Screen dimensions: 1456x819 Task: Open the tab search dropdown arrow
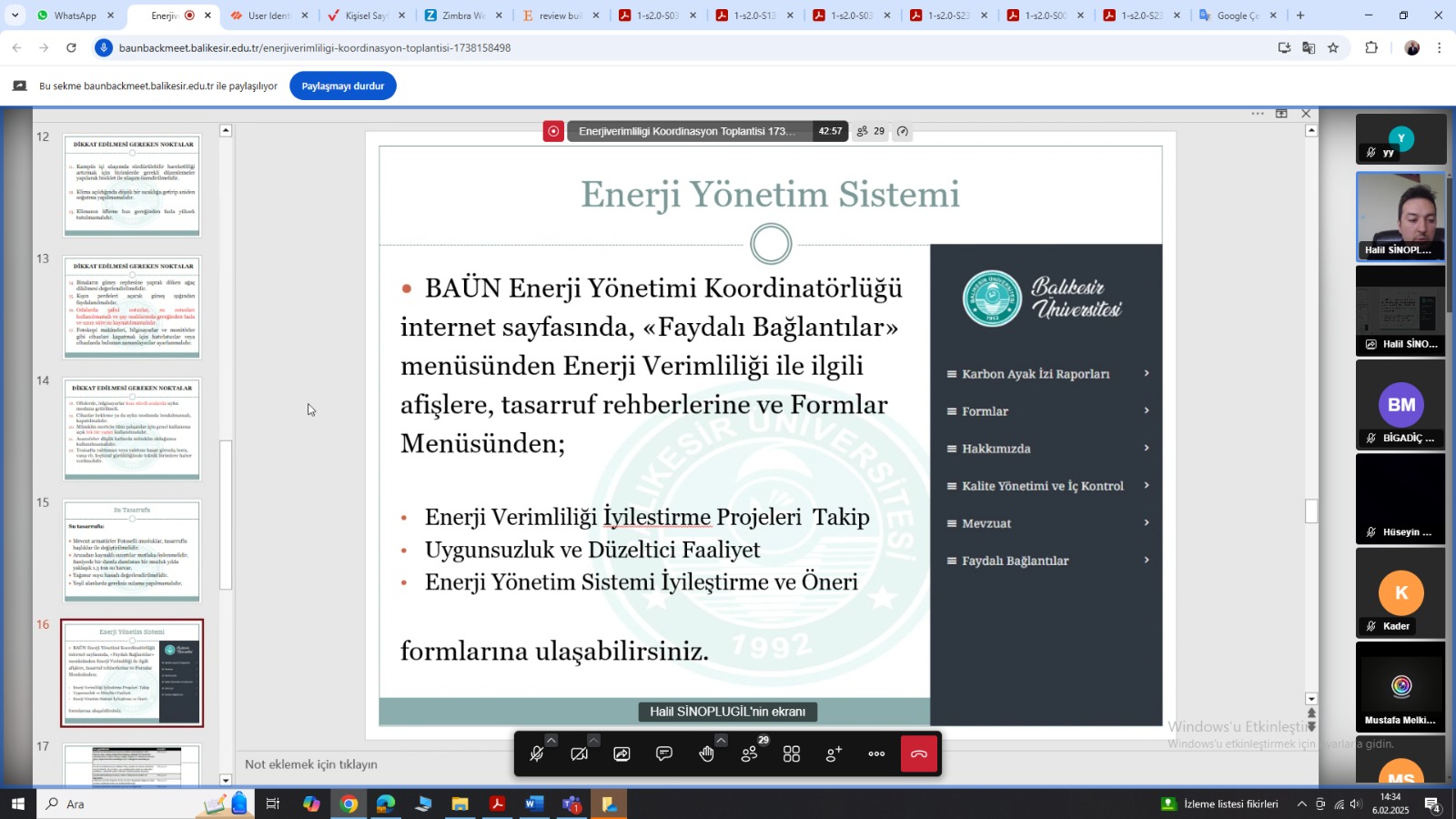pos(15,15)
